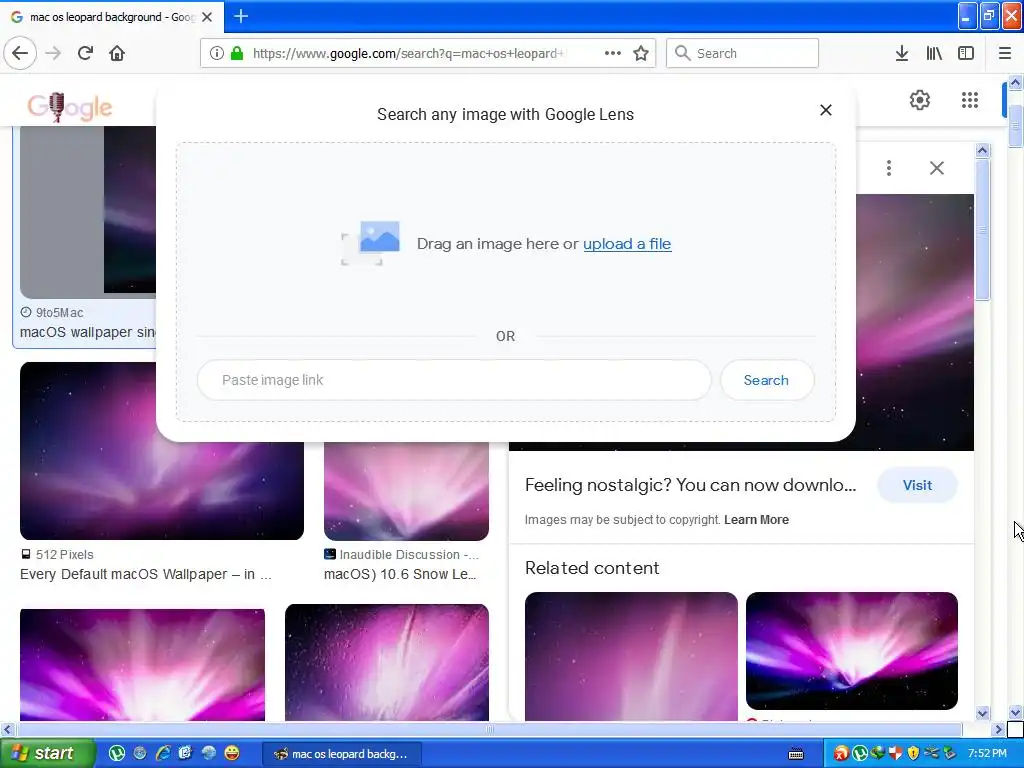
Task: Toggle the Firefox sidebar icon
Action: pyautogui.click(x=966, y=54)
